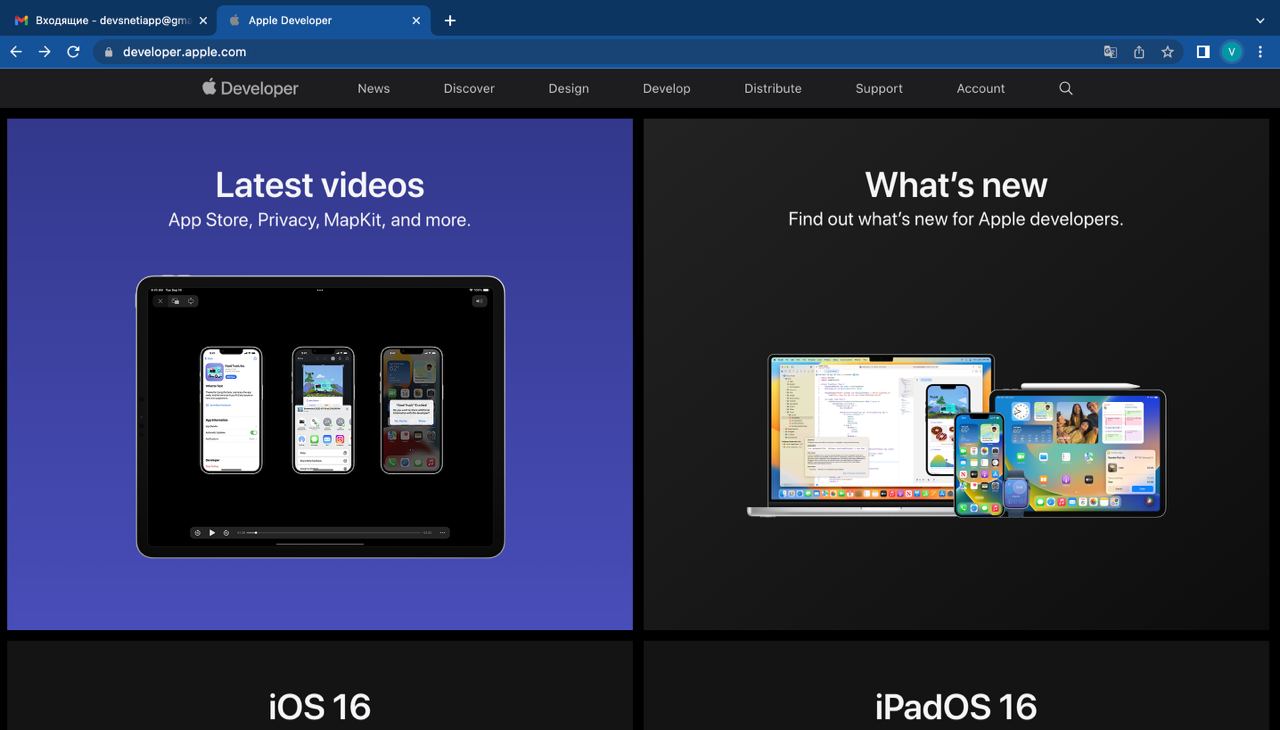The width and height of the screenshot is (1280, 730).
Task: Toggle the browser side panel icon
Action: click(1203, 52)
